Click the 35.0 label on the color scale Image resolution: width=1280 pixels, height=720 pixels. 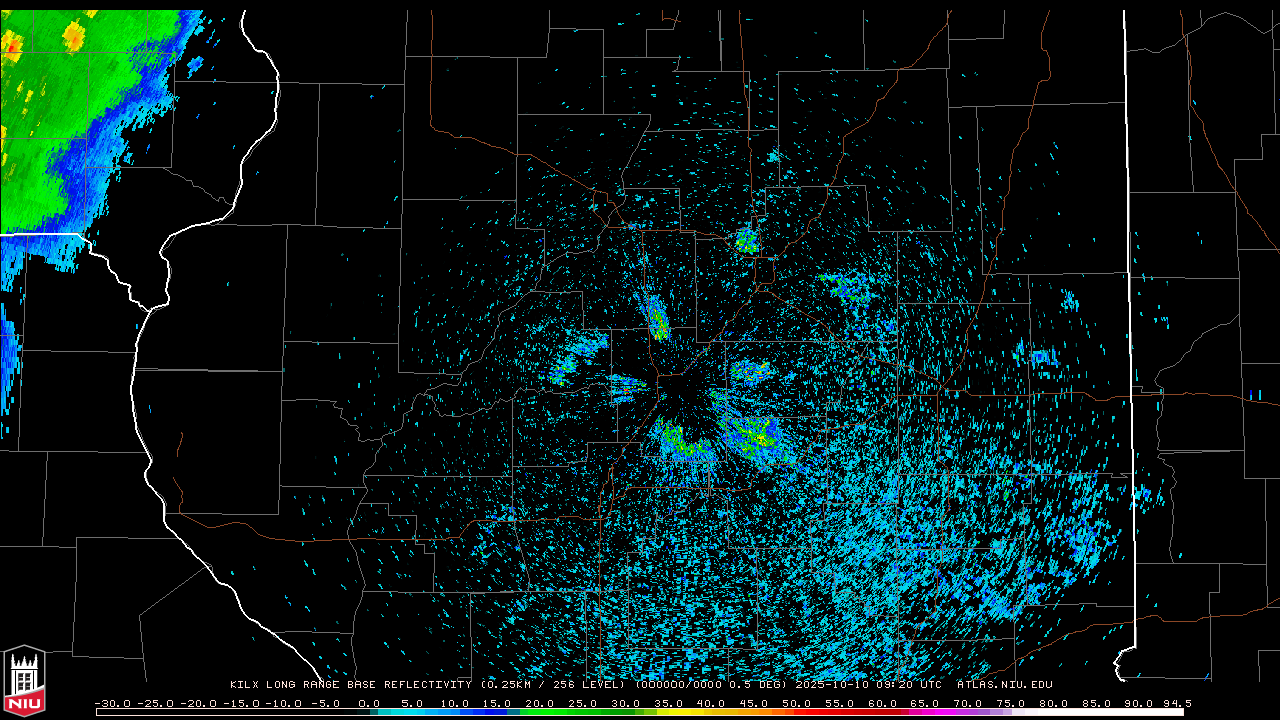click(x=668, y=704)
